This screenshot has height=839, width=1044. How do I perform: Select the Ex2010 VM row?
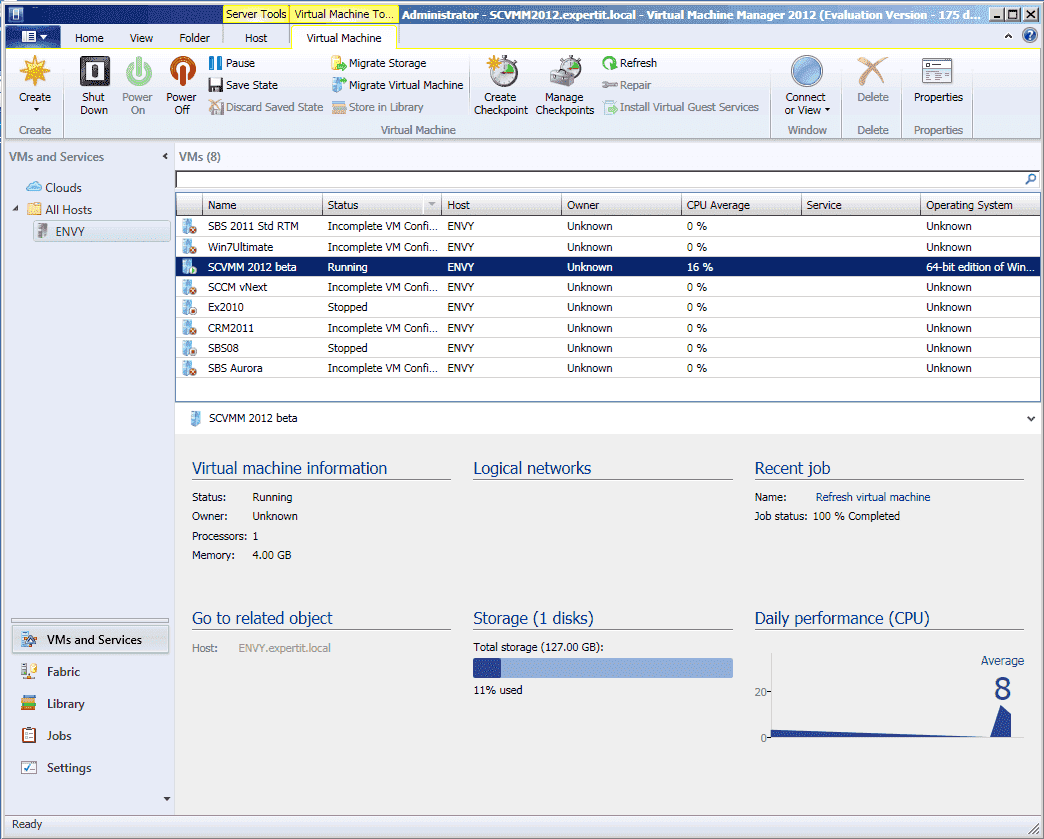[x=607, y=307]
